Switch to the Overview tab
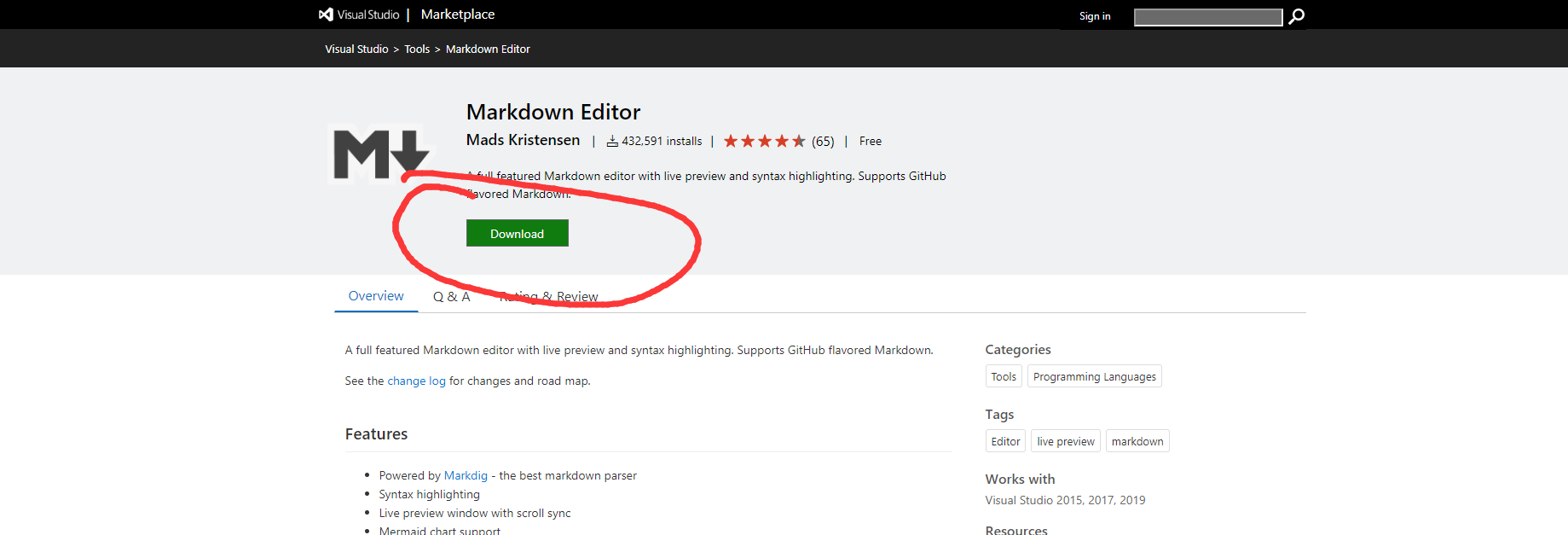The height and width of the screenshot is (535, 1568). (376, 296)
